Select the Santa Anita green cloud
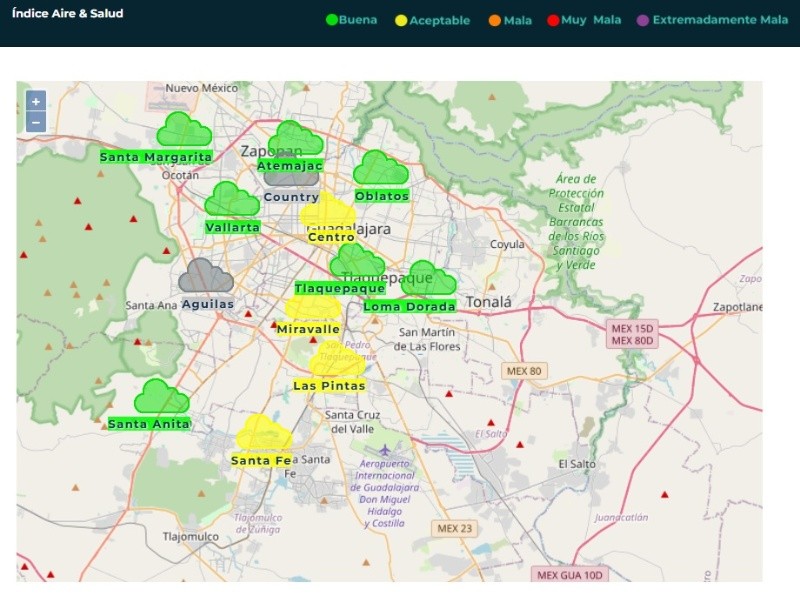Image resolution: width=800 pixels, height=595 pixels. coord(161,397)
